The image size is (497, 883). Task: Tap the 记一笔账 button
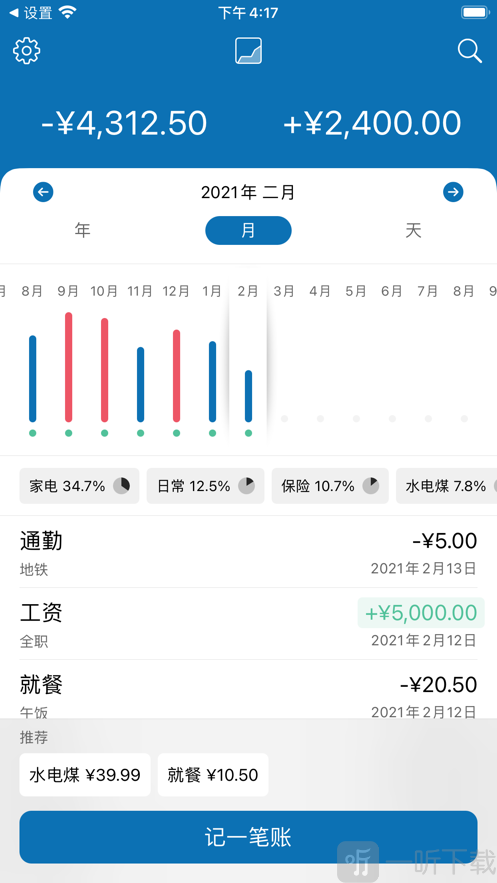click(x=248, y=837)
